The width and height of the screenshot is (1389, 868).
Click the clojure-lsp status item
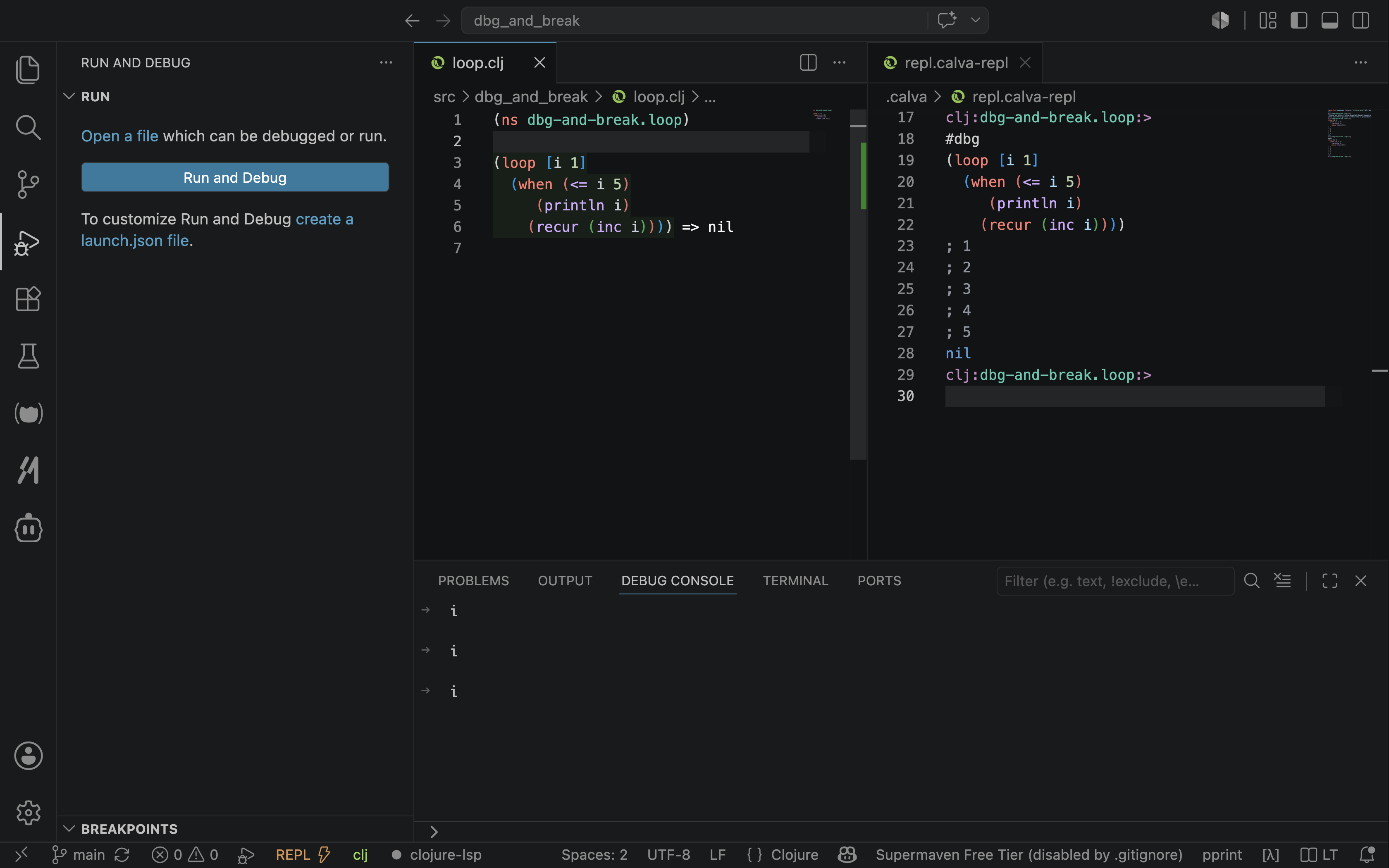coord(436,855)
